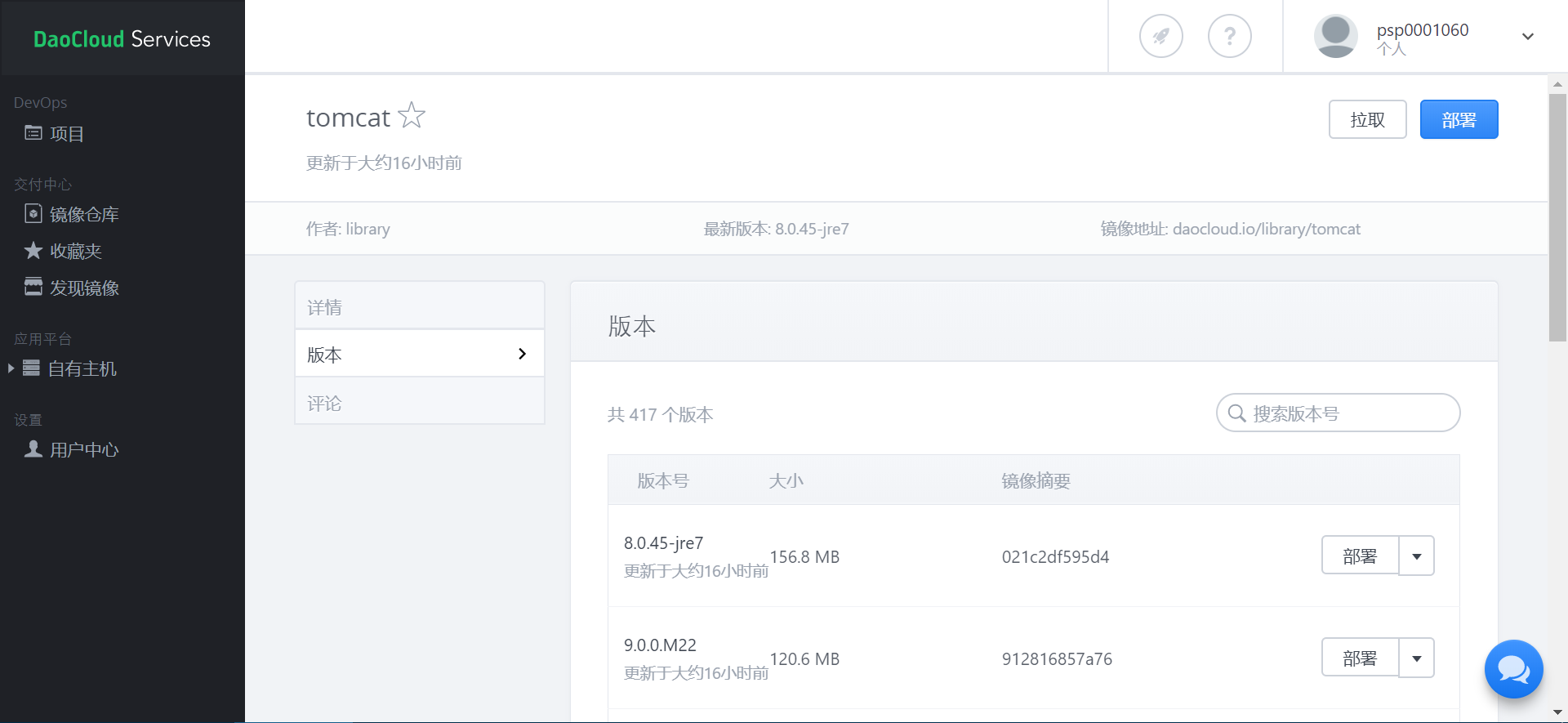This screenshot has height=723, width=1568.
Task: Click the blue 部署 button at top
Action: (1459, 119)
